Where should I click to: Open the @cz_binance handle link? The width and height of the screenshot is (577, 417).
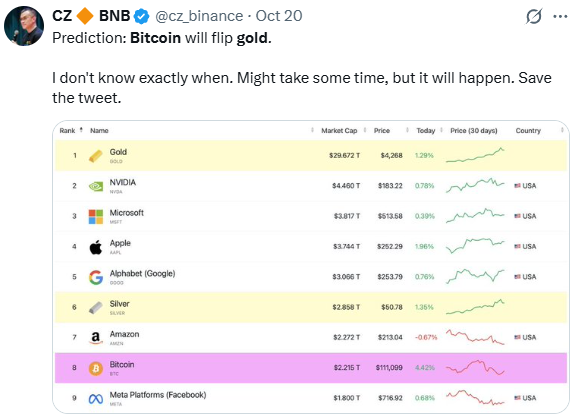[199, 16]
